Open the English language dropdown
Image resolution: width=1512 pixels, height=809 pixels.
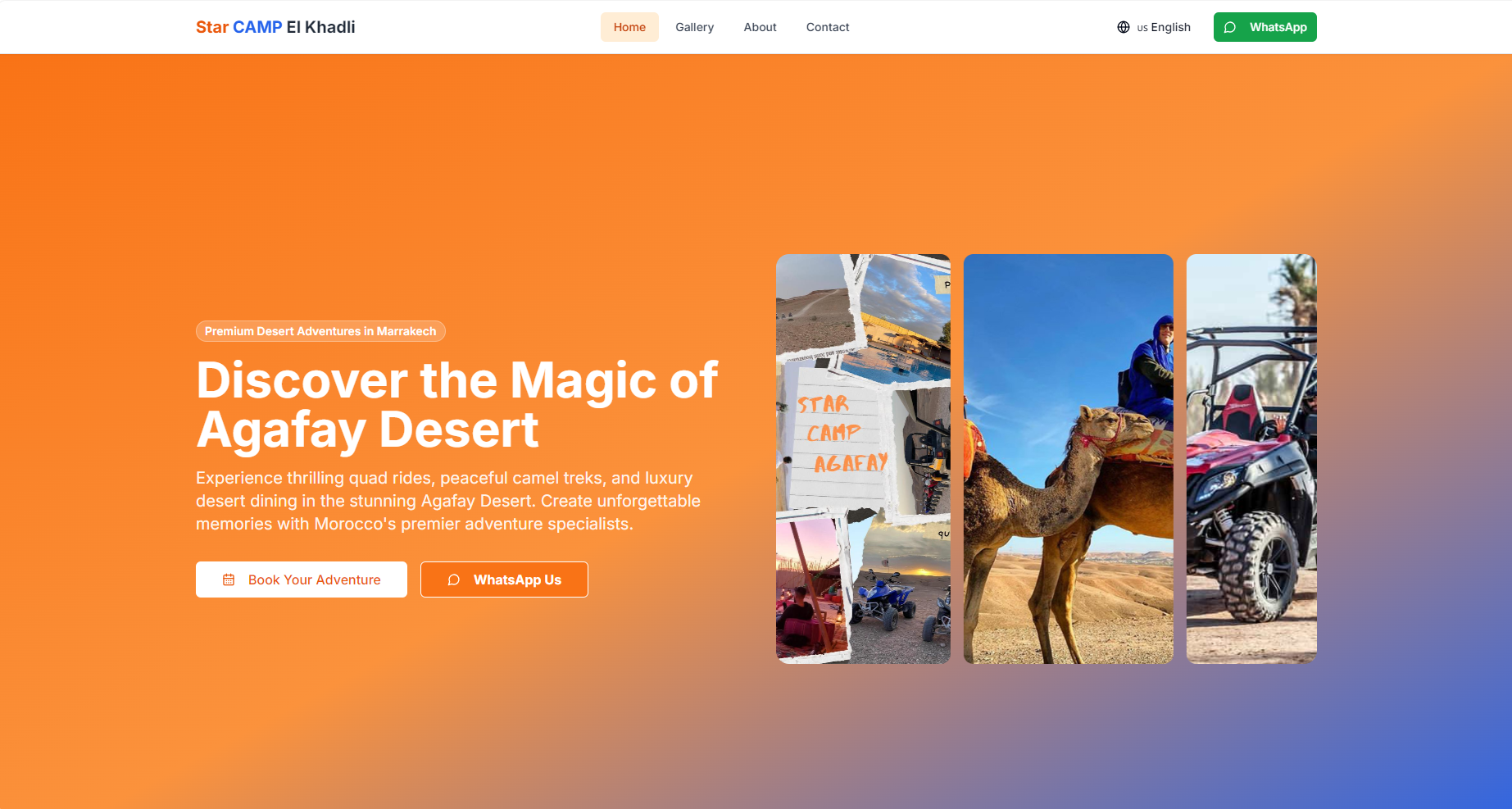[x=1154, y=27]
